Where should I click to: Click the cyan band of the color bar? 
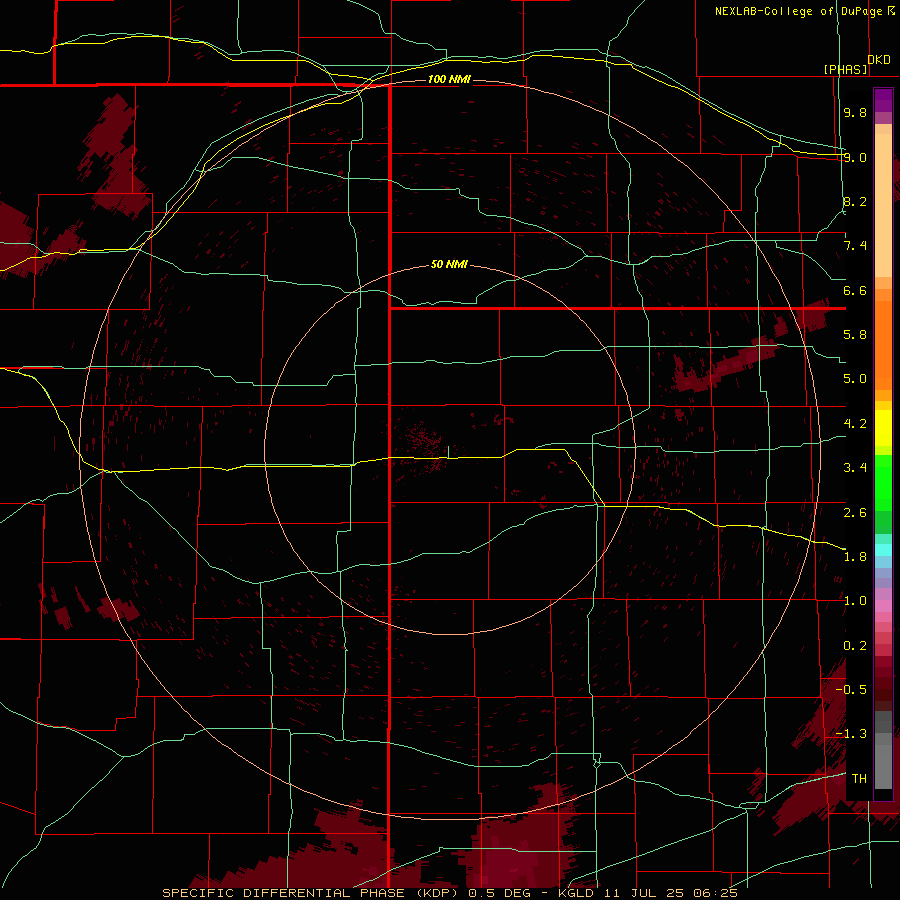[883, 550]
